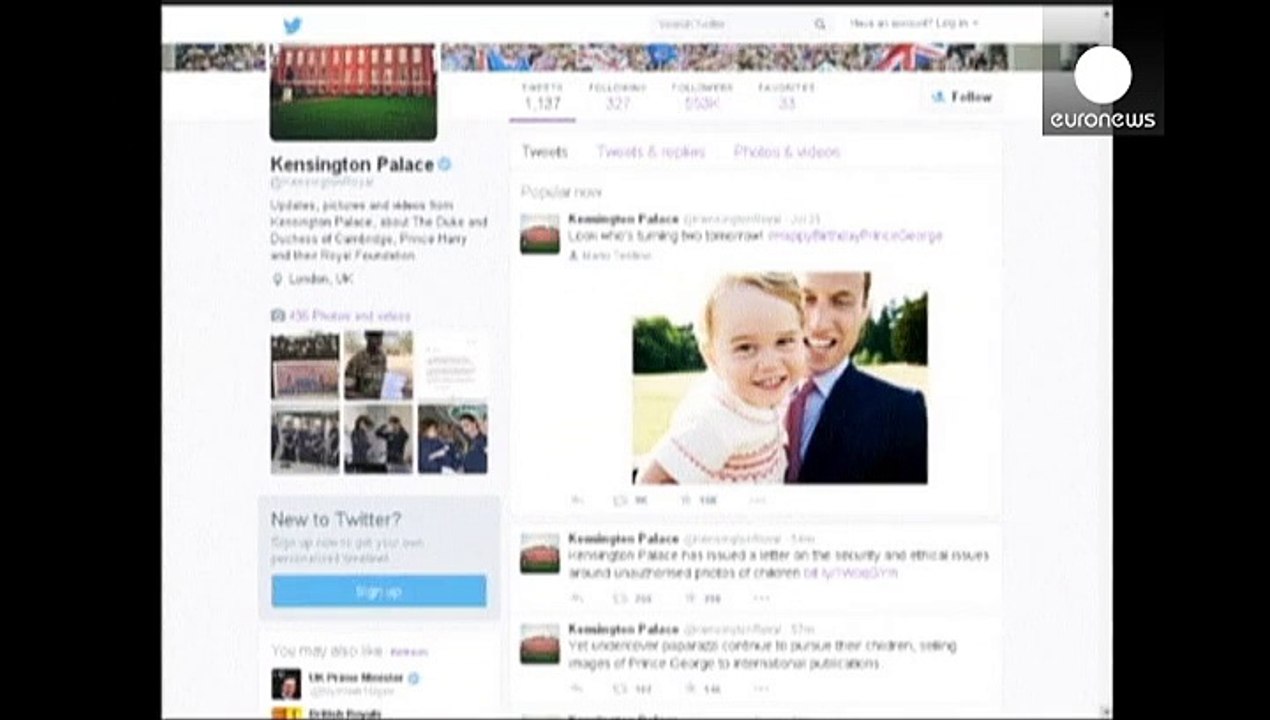The height and width of the screenshot is (720, 1270).
Task: Click the Refresh link beside You may also like
Action: (x=409, y=652)
